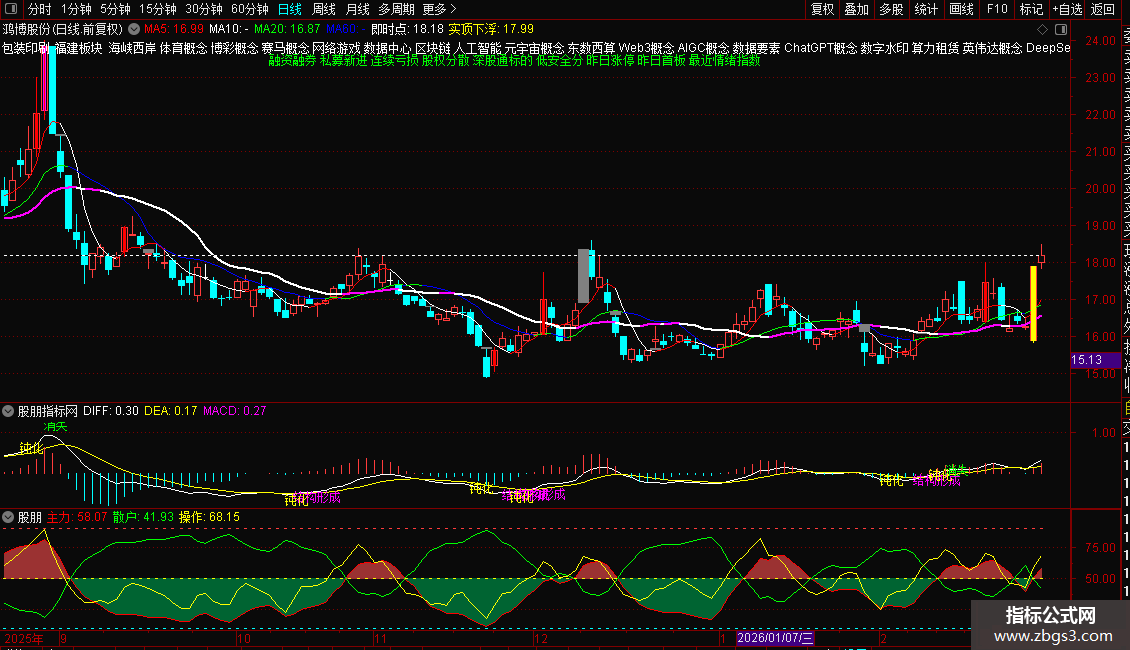Open the 股朋 indicator panel dropdown arrow
Screen dimensions: 1130x650
(x=9, y=517)
